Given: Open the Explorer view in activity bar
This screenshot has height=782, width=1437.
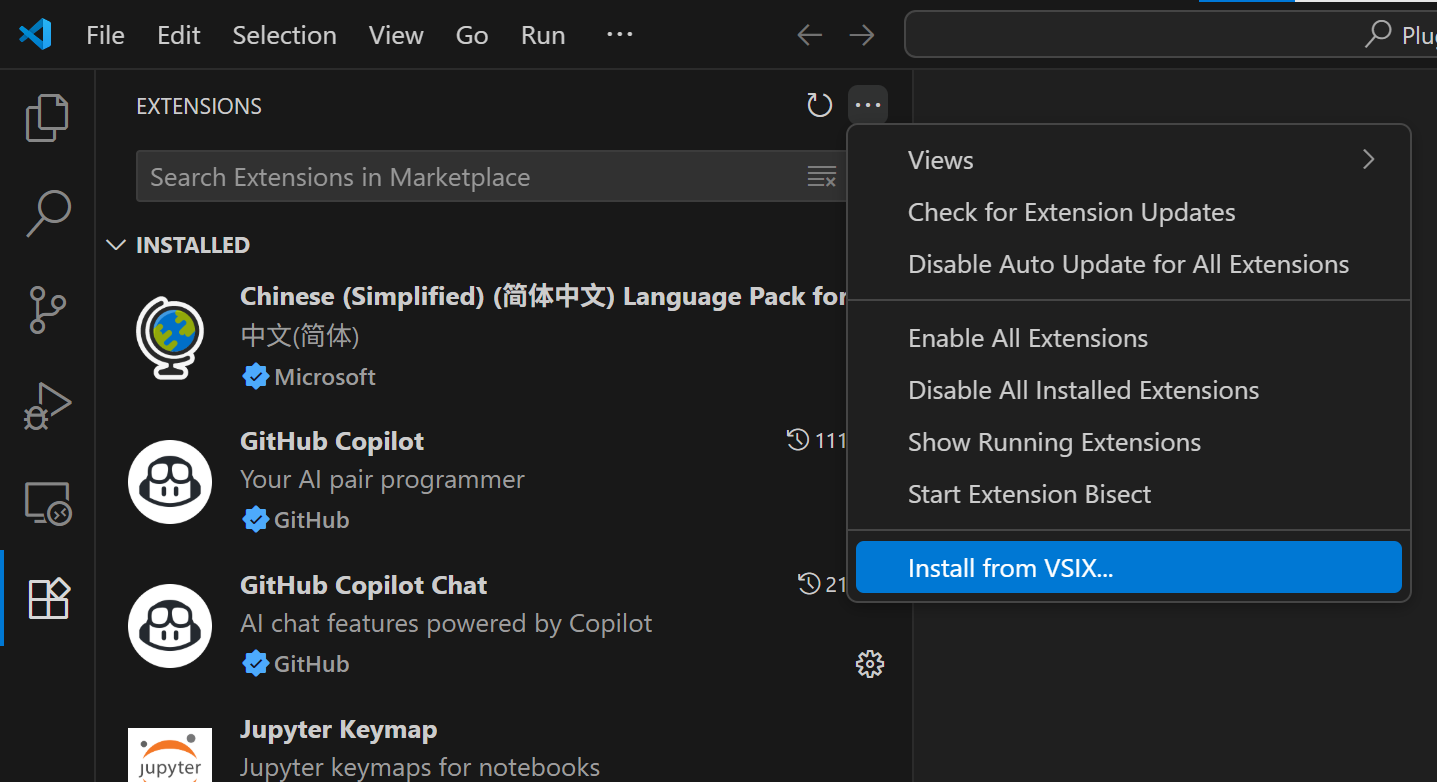Looking at the screenshot, I should coord(47,118).
